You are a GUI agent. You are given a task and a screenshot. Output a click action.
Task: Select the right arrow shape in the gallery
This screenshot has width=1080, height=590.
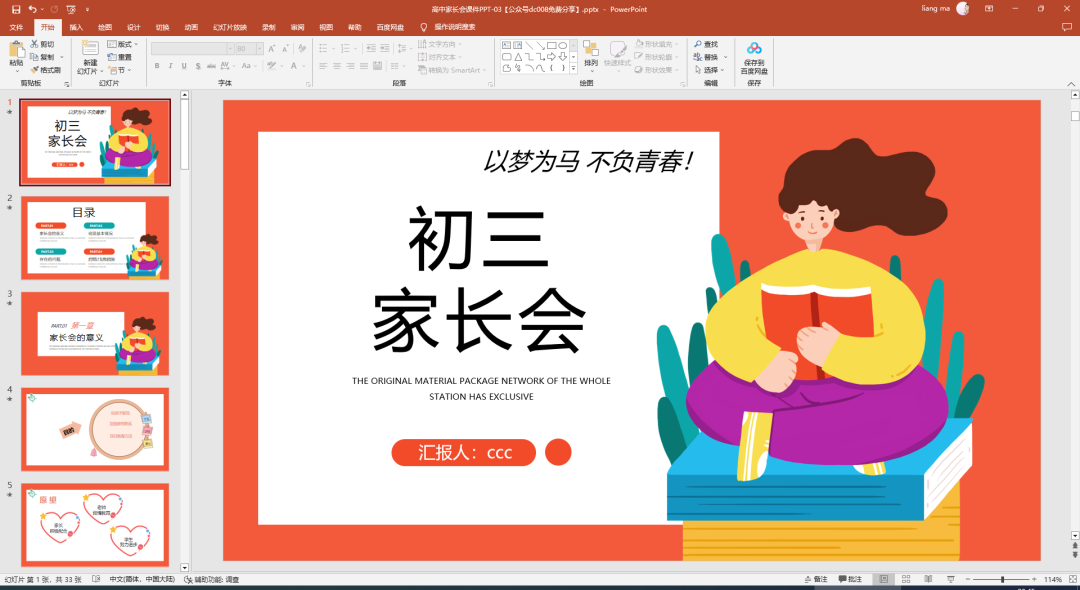click(552, 56)
